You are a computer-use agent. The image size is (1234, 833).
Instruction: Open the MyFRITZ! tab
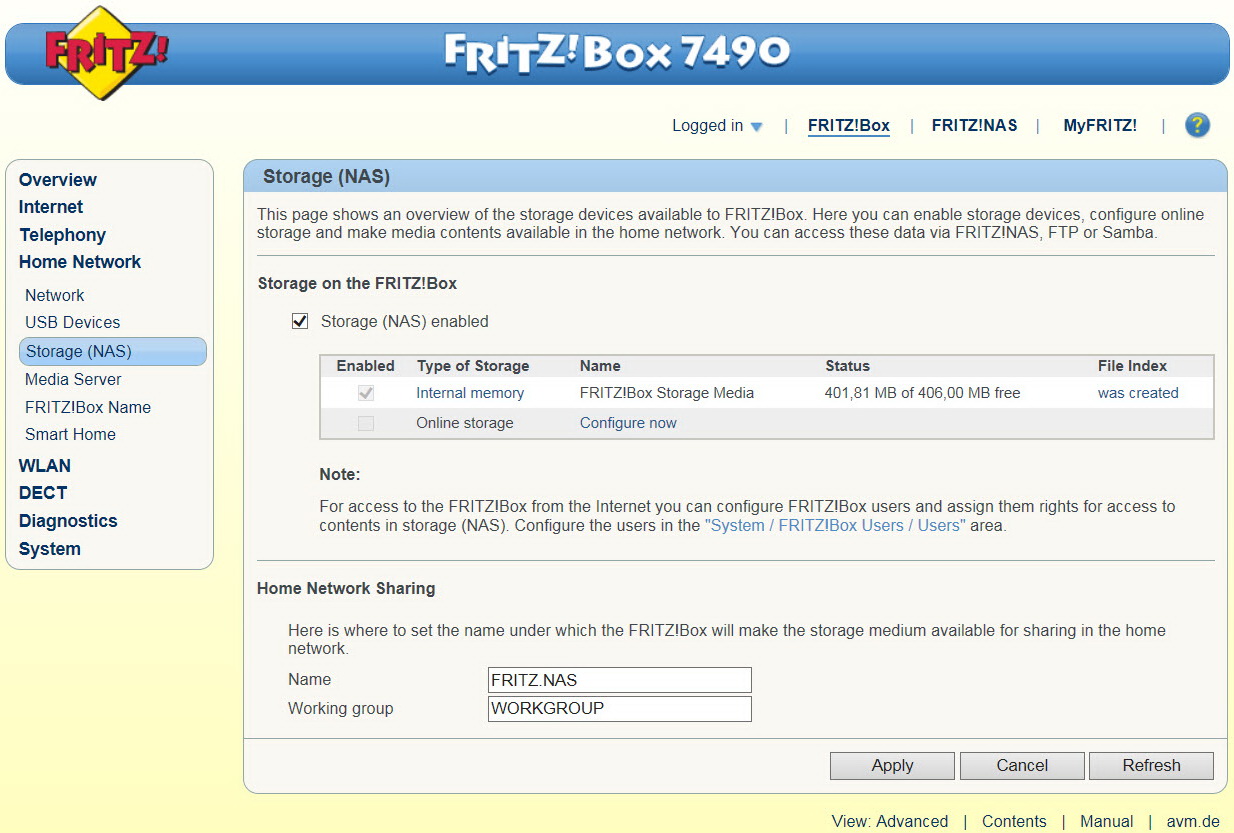coord(1100,126)
